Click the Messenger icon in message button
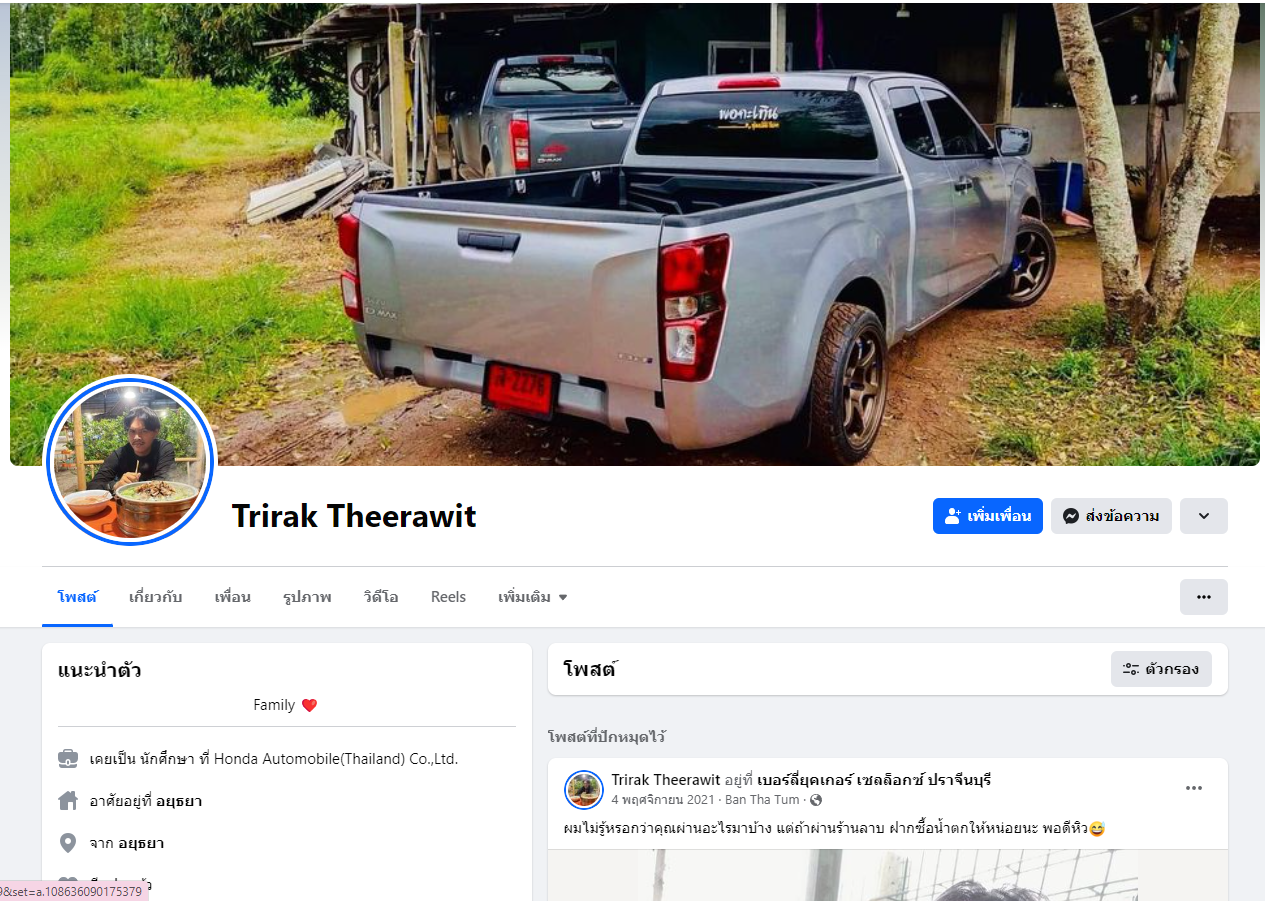Image resolution: width=1265 pixels, height=901 pixels. coord(1070,516)
